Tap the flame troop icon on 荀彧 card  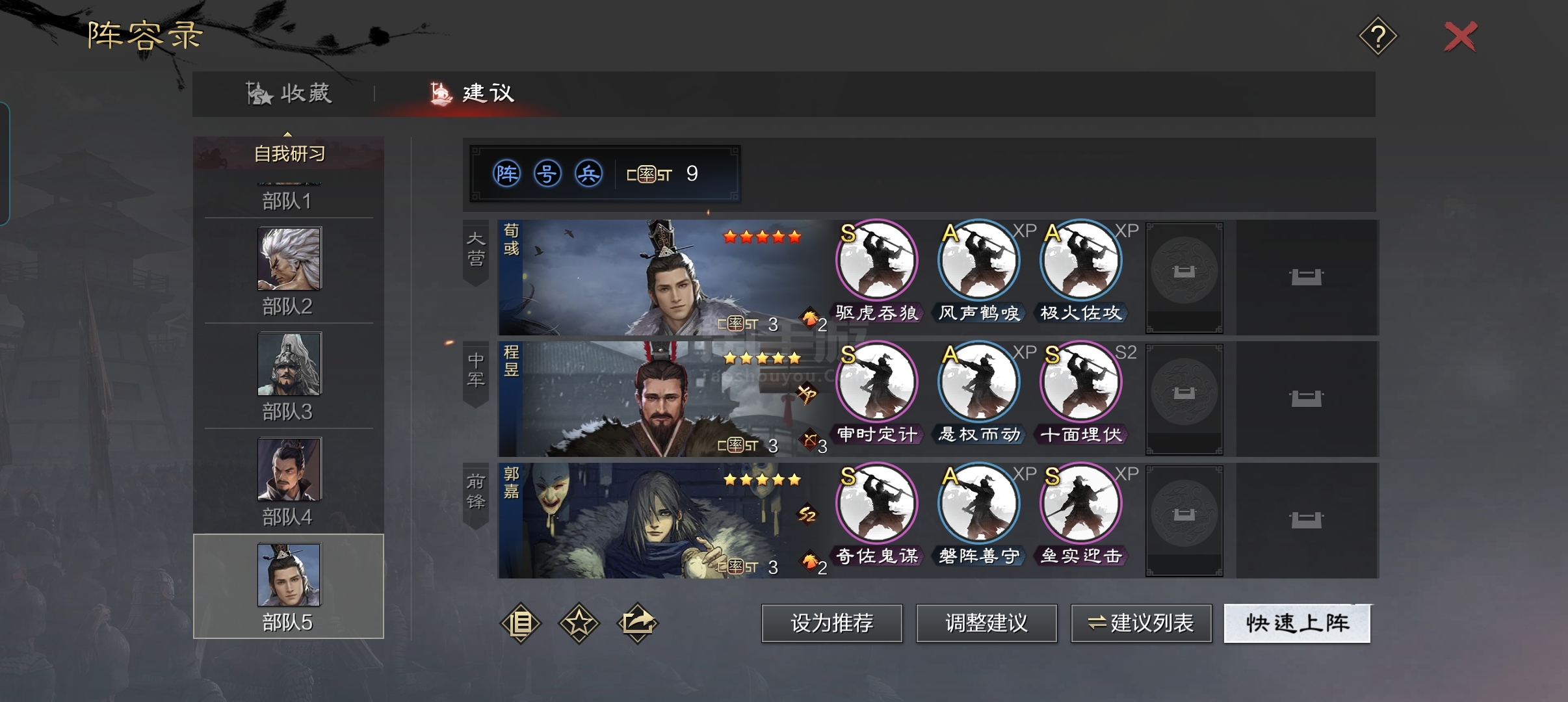coord(810,318)
